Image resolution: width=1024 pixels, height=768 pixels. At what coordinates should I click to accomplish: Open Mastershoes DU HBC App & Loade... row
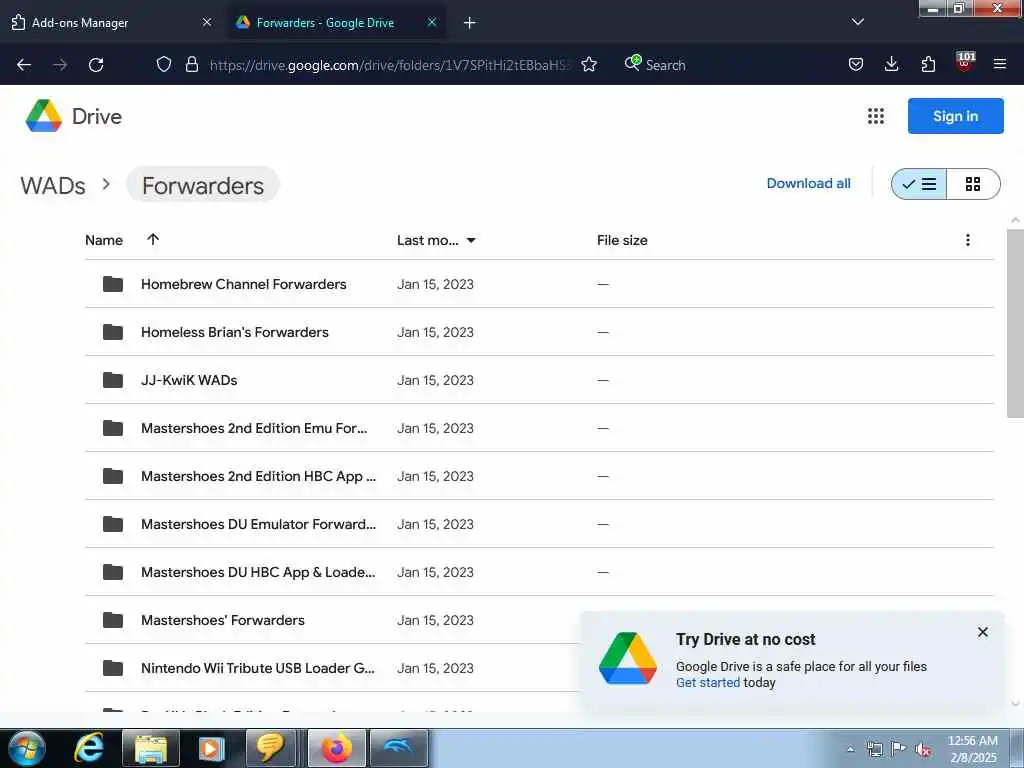click(539, 572)
